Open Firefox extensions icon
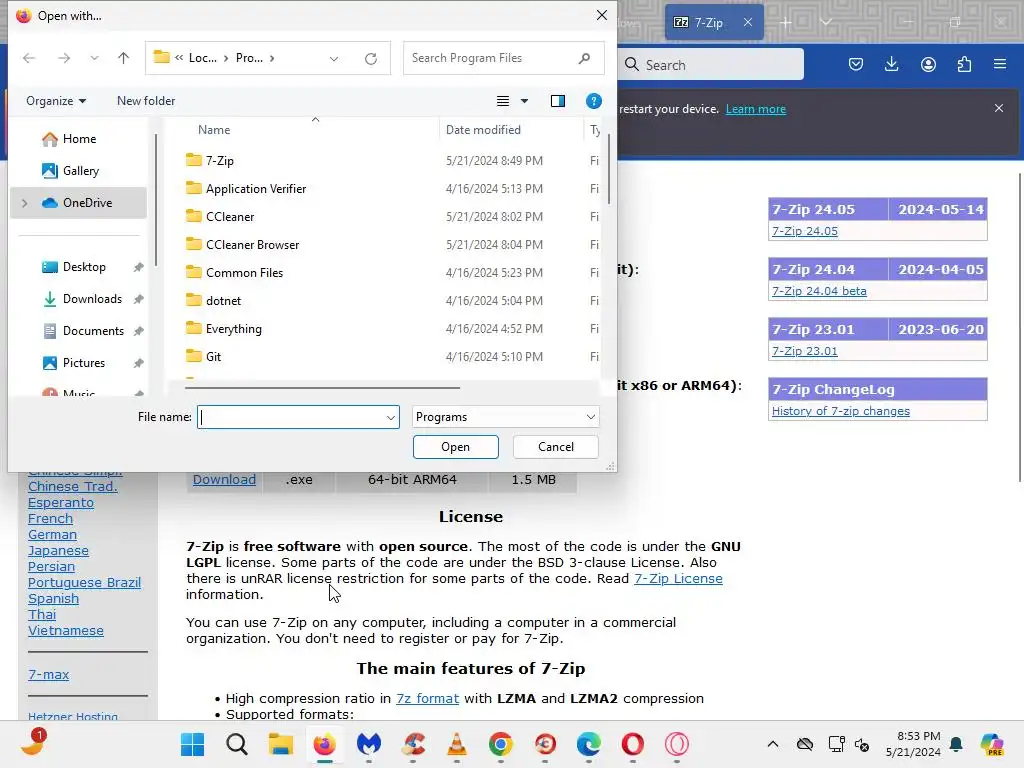This screenshot has height=768, width=1024. pos(964,64)
